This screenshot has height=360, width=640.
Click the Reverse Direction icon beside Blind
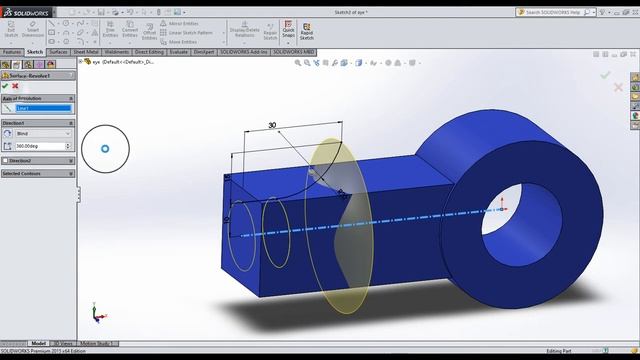pos(7,133)
